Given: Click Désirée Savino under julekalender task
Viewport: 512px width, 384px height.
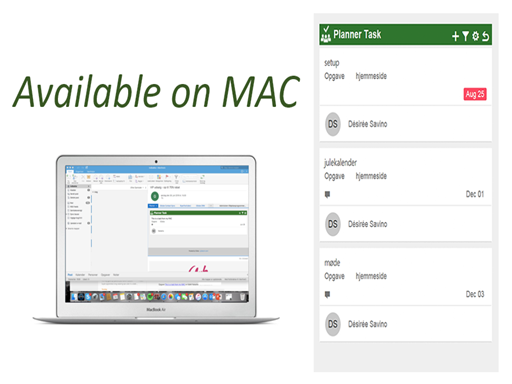Looking at the screenshot, I should (x=368, y=224).
